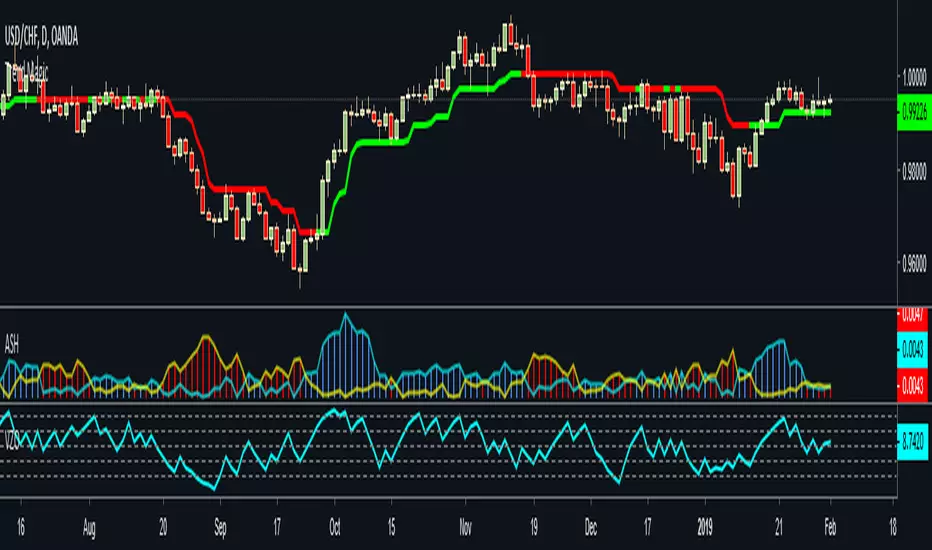This screenshot has width=932, height=550.
Task: Click the 21 date label after 2019
Action: click(779, 527)
